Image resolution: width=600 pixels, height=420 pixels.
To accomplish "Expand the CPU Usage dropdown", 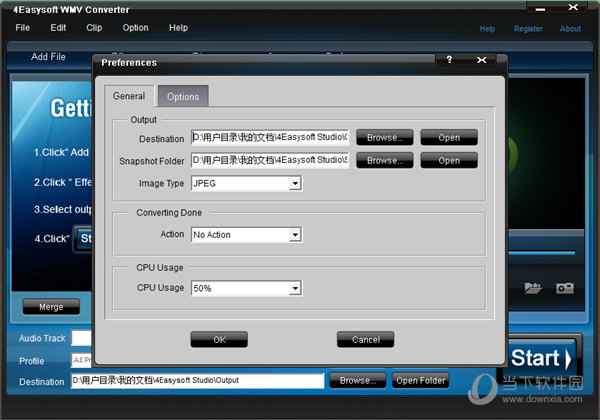I will pos(295,288).
